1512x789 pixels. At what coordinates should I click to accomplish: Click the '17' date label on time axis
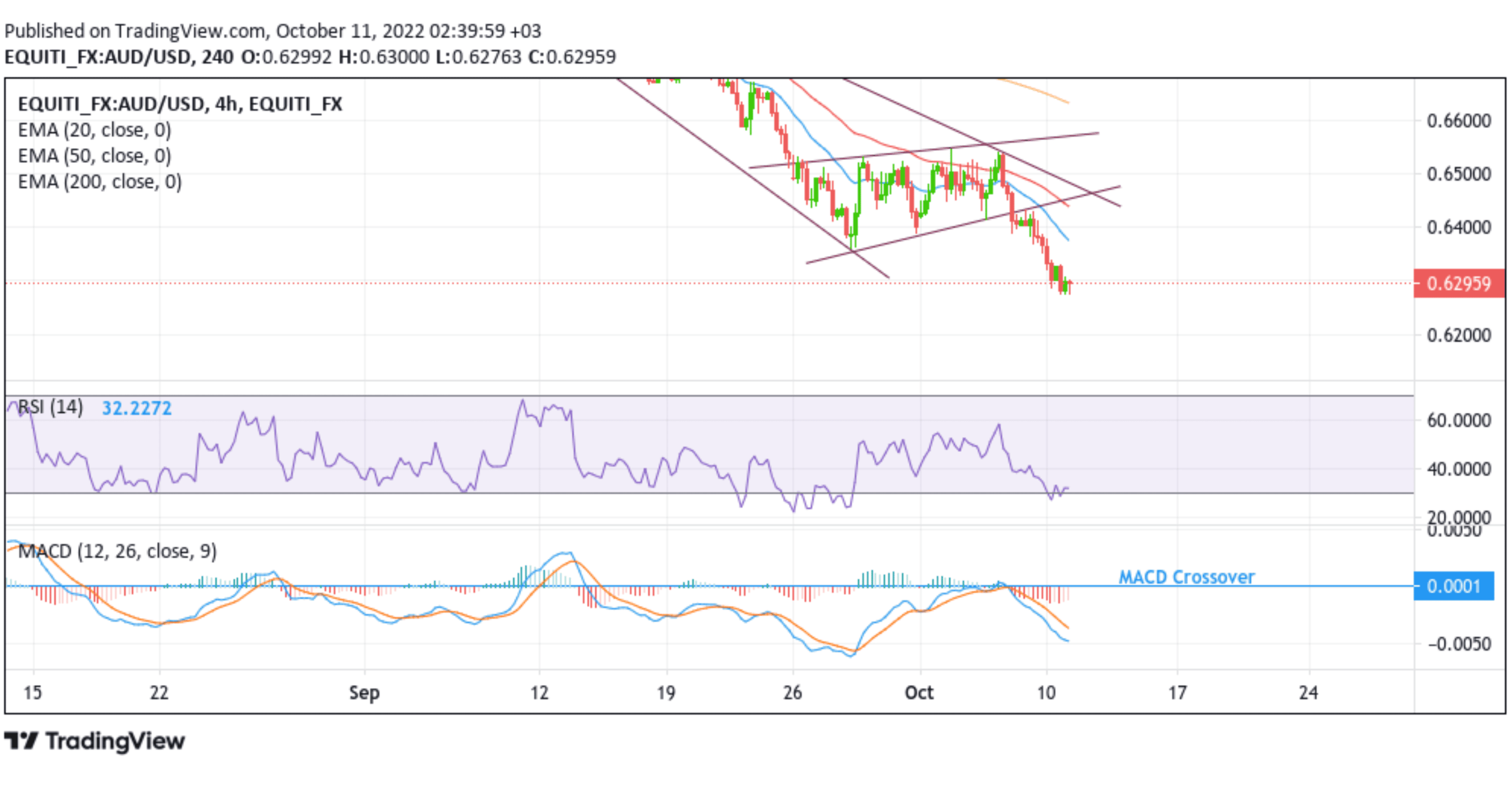pos(1177,693)
